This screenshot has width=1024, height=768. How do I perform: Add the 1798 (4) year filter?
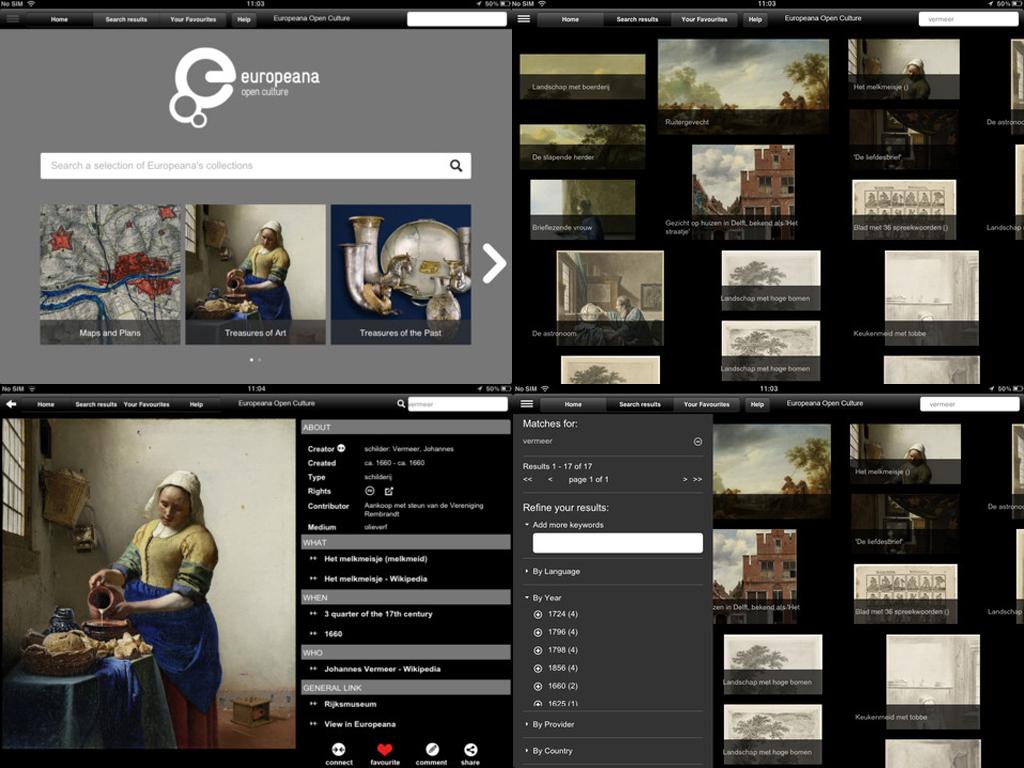[537, 650]
